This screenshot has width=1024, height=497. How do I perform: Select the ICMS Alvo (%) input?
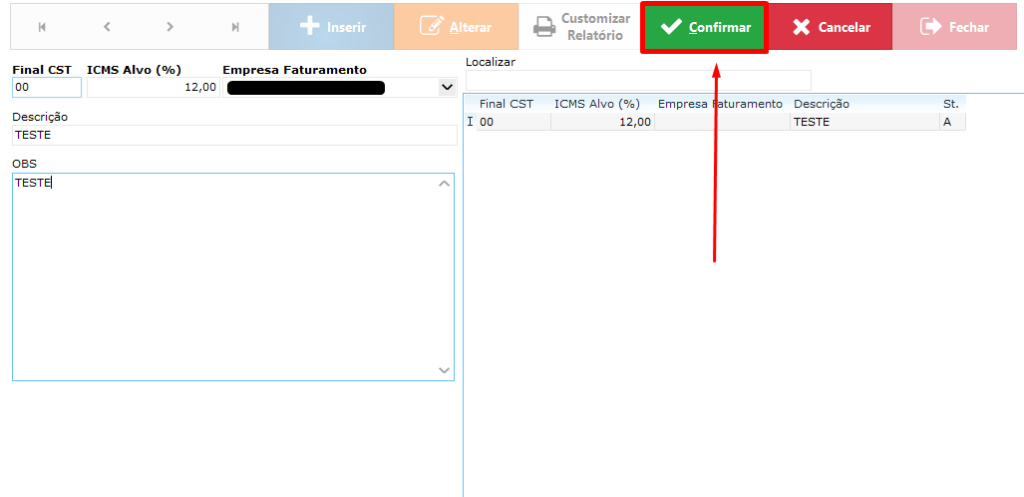coord(153,88)
